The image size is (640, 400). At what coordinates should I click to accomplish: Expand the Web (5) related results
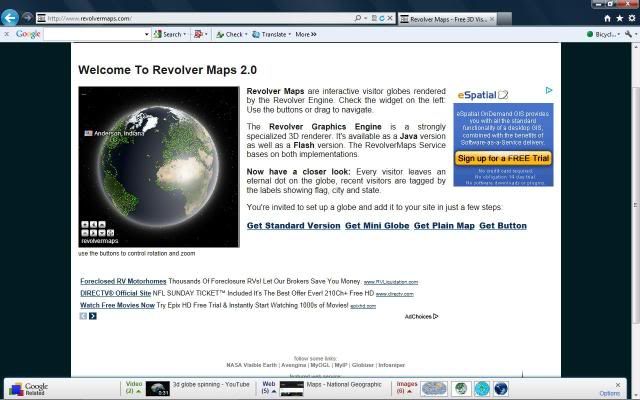point(269,387)
